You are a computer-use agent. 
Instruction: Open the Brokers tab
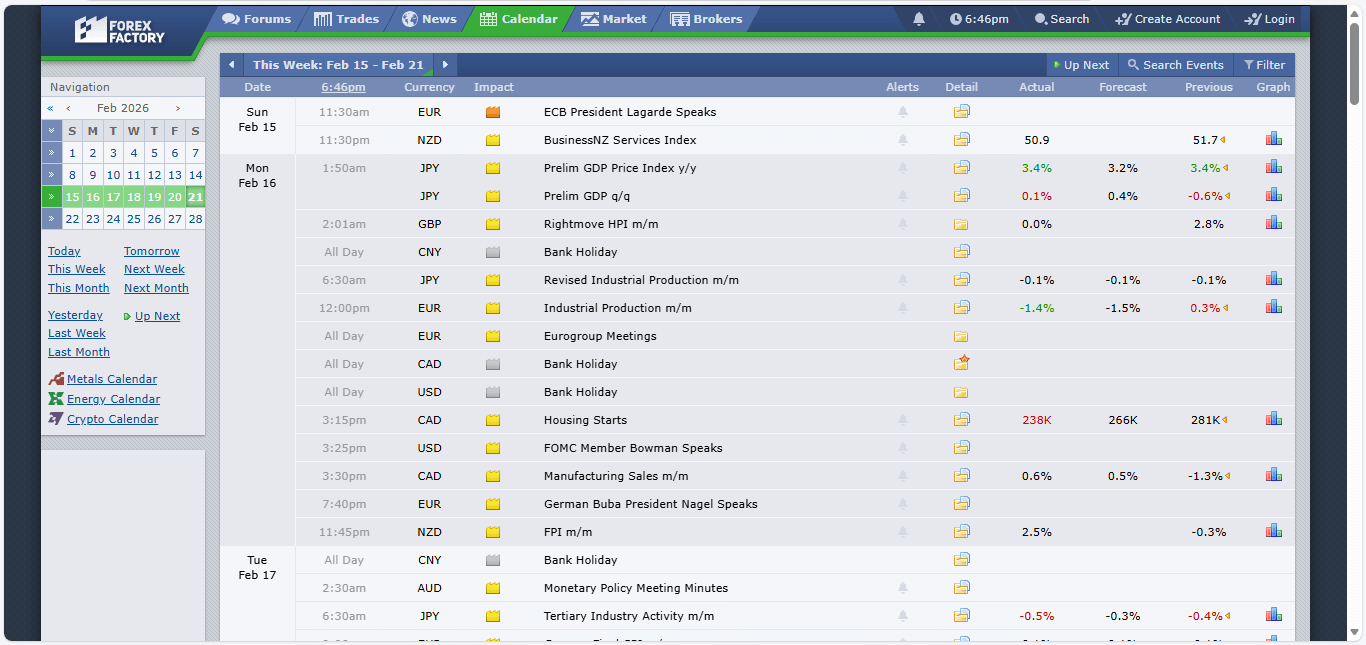706,19
